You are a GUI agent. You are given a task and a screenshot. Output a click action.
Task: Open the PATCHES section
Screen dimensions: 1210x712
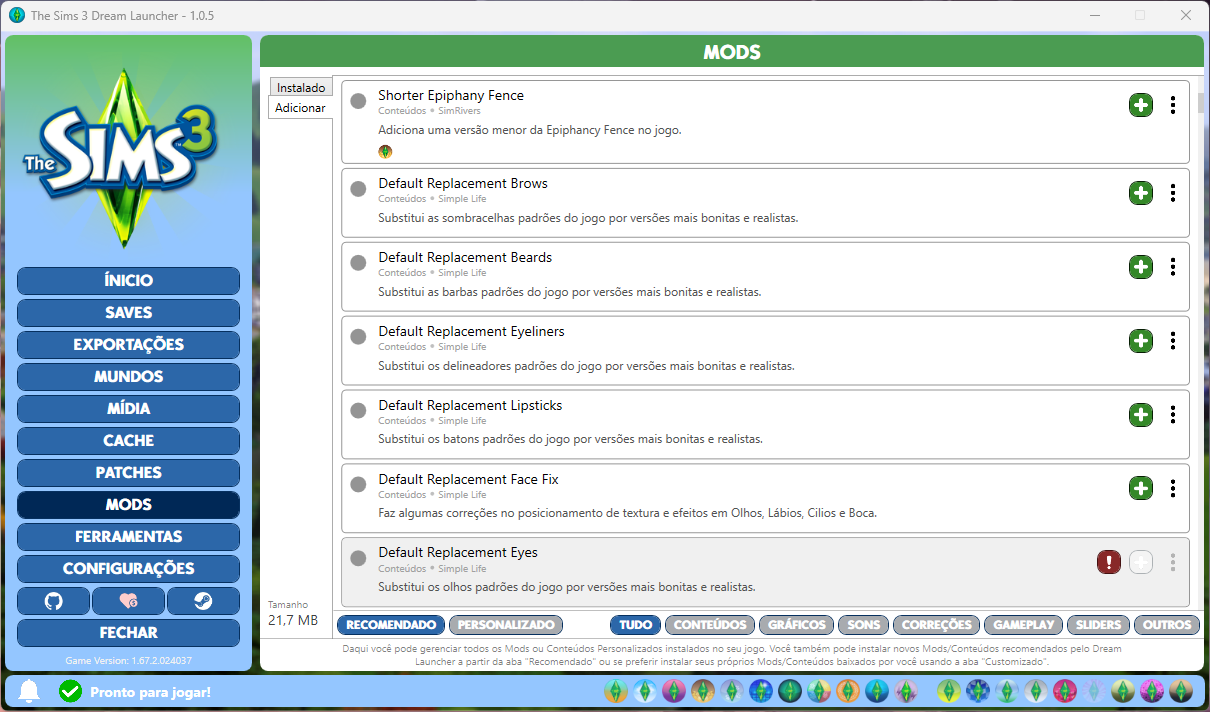pos(128,473)
